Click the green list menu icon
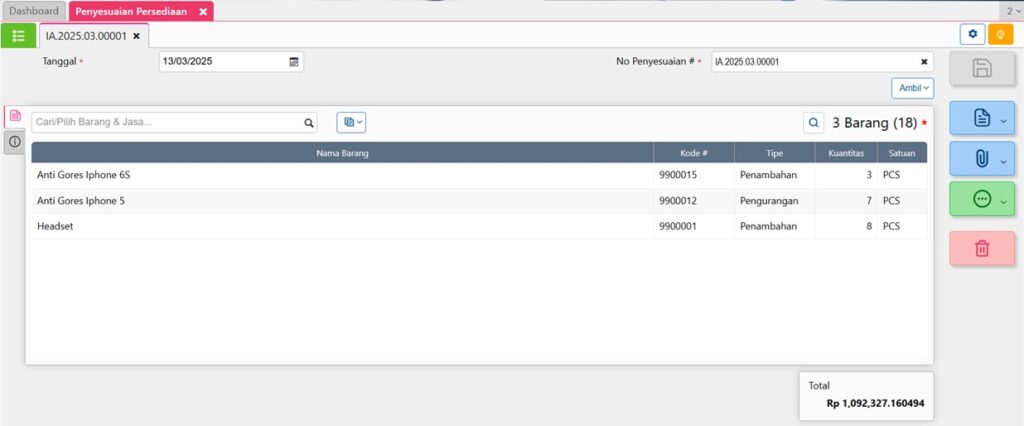 pyautogui.click(x=18, y=35)
